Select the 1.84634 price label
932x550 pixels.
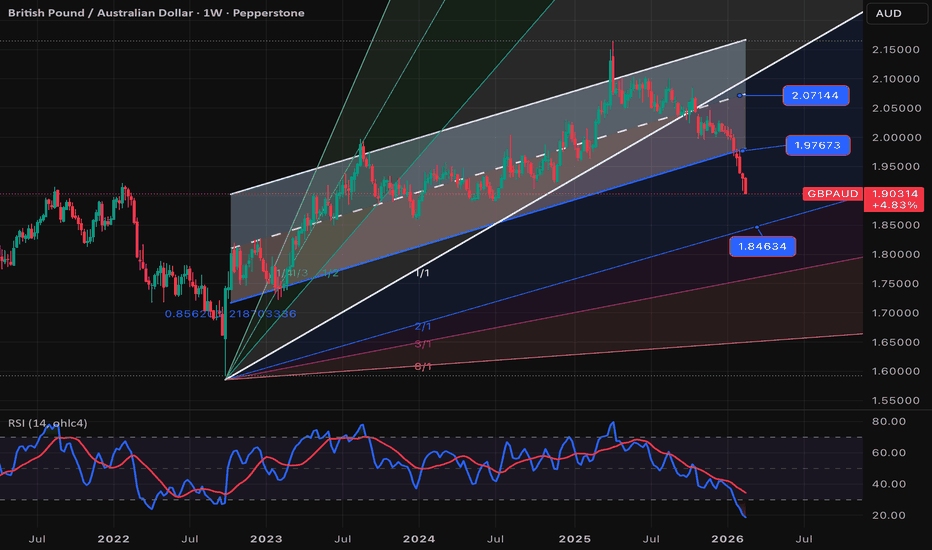point(763,244)
